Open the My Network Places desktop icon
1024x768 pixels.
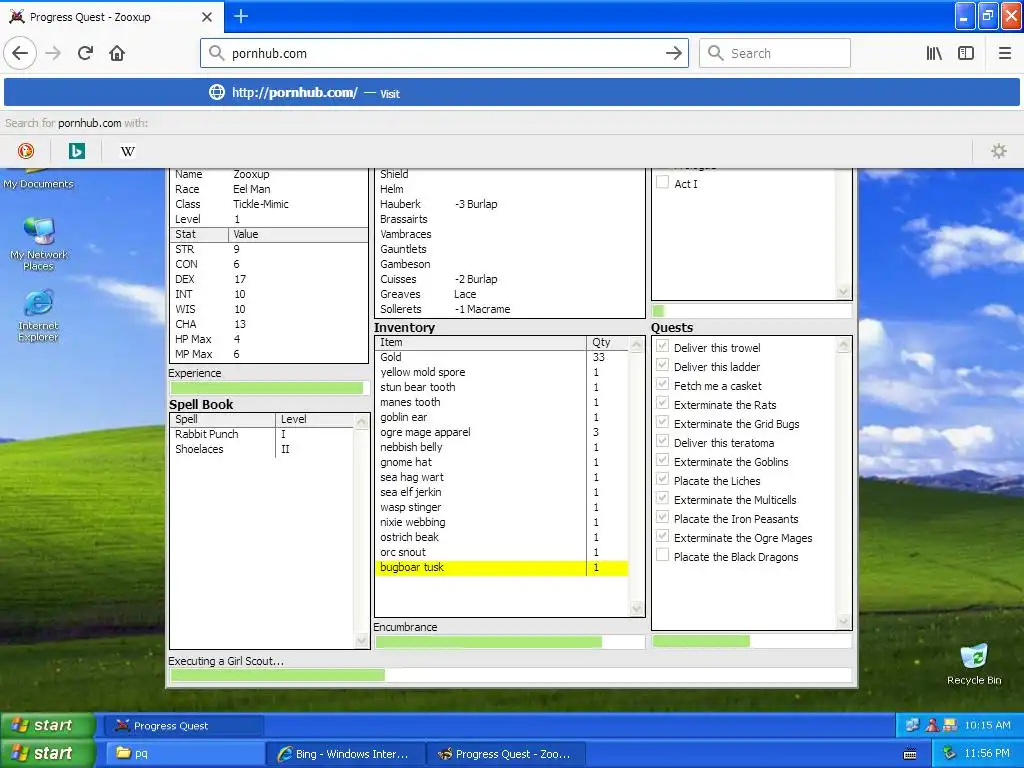[39, 244]
